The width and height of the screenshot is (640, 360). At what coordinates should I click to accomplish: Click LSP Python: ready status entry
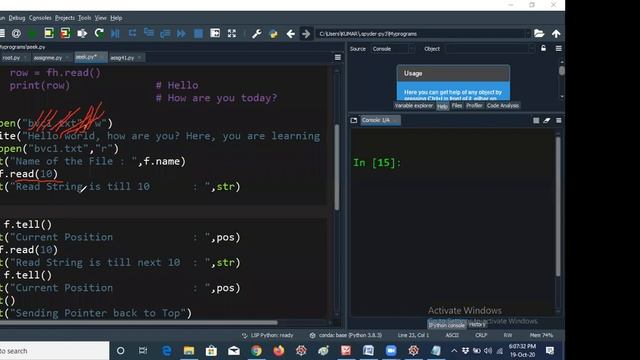tap(268, 336)
